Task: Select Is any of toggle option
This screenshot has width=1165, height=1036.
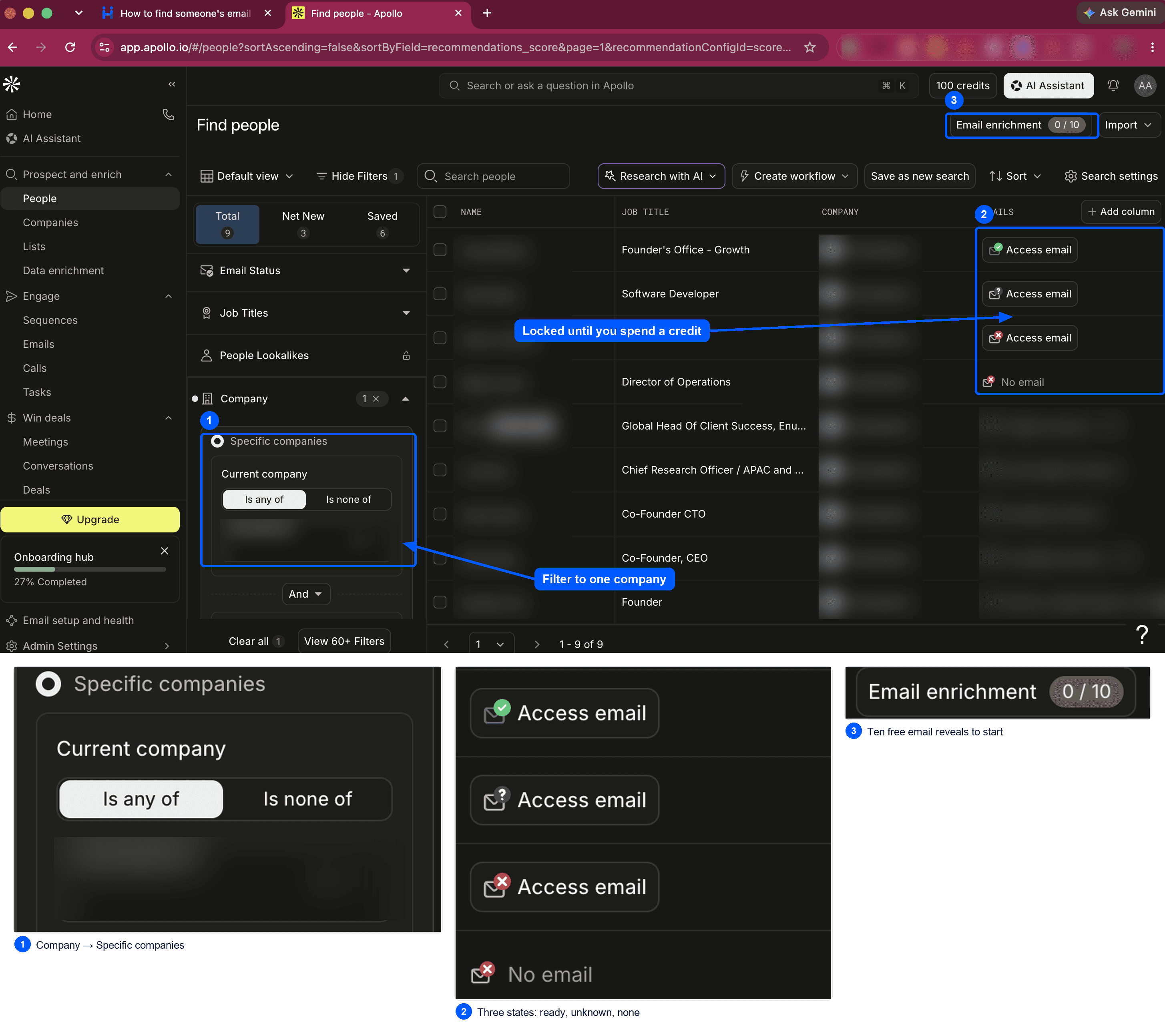Action: 264,499
